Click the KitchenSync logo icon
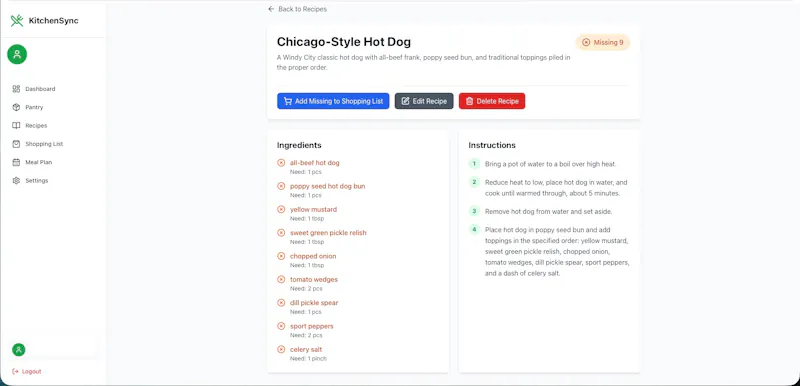Screen dimensions: 800x386 (17, 20)
